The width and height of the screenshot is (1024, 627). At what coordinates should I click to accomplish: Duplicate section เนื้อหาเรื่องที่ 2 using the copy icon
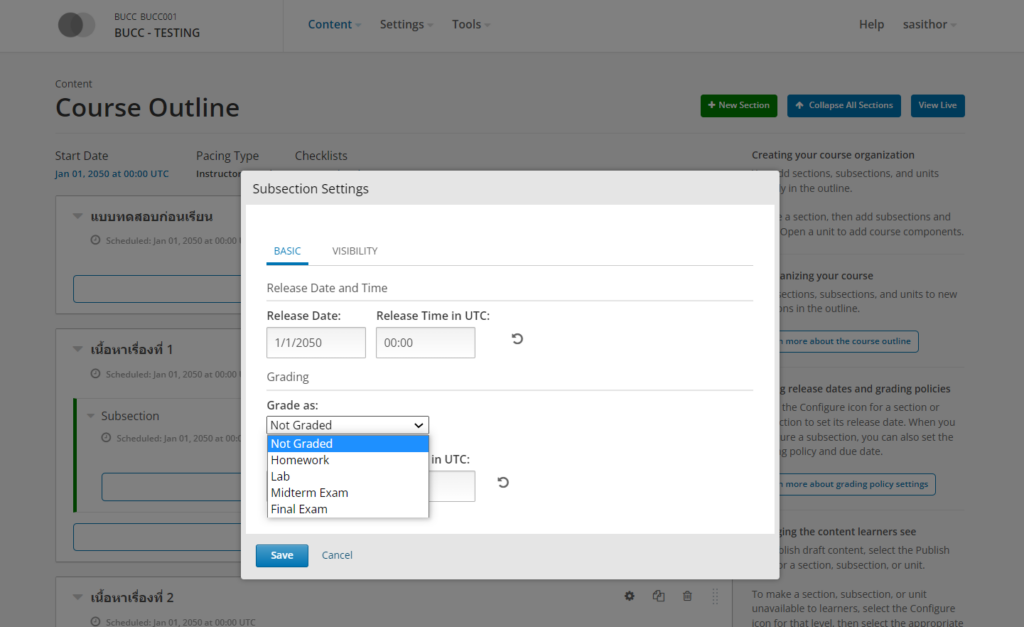pyautogui.click(x=658, y=596)
